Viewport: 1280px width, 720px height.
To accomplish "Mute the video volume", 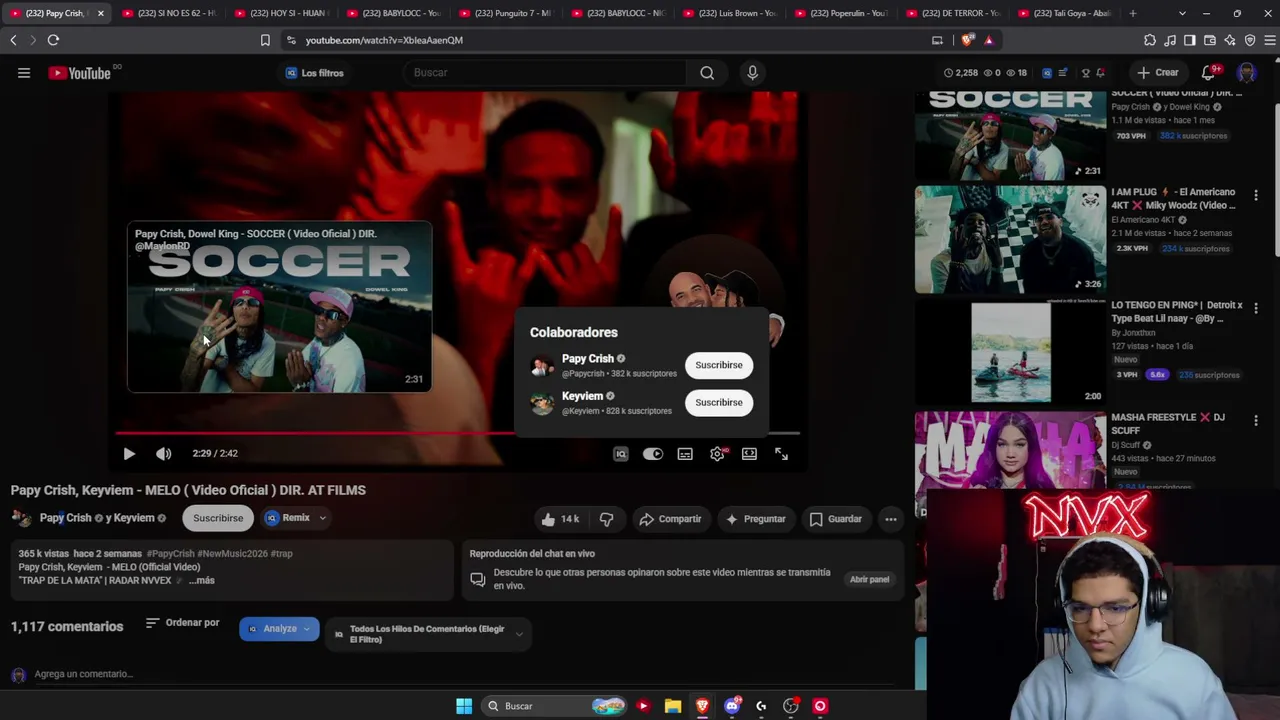I will point(164,454).
